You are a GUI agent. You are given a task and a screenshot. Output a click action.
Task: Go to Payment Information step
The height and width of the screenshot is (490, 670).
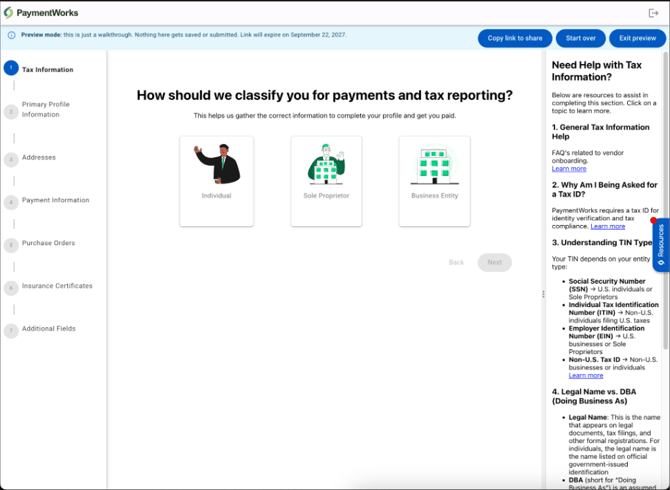[x=56, y=200]
